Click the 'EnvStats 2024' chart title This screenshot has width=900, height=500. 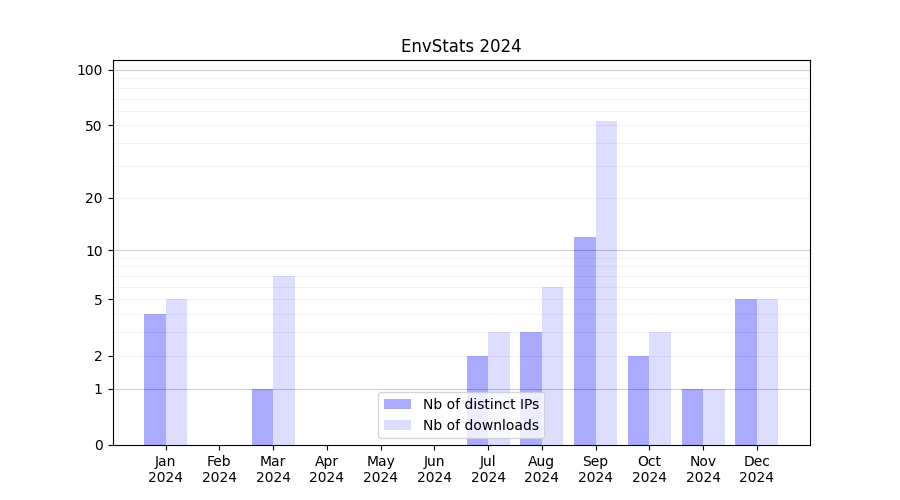[x=461, y=46]
